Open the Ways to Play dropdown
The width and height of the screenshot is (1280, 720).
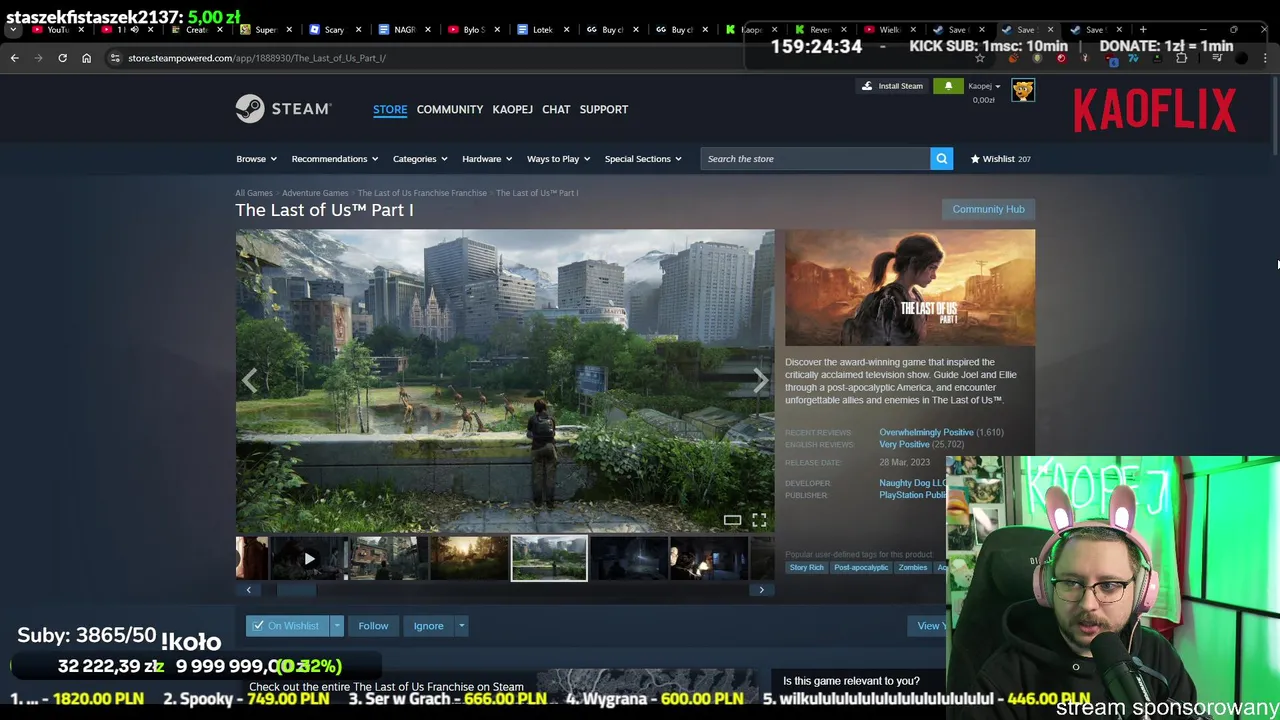pos(558,159)
